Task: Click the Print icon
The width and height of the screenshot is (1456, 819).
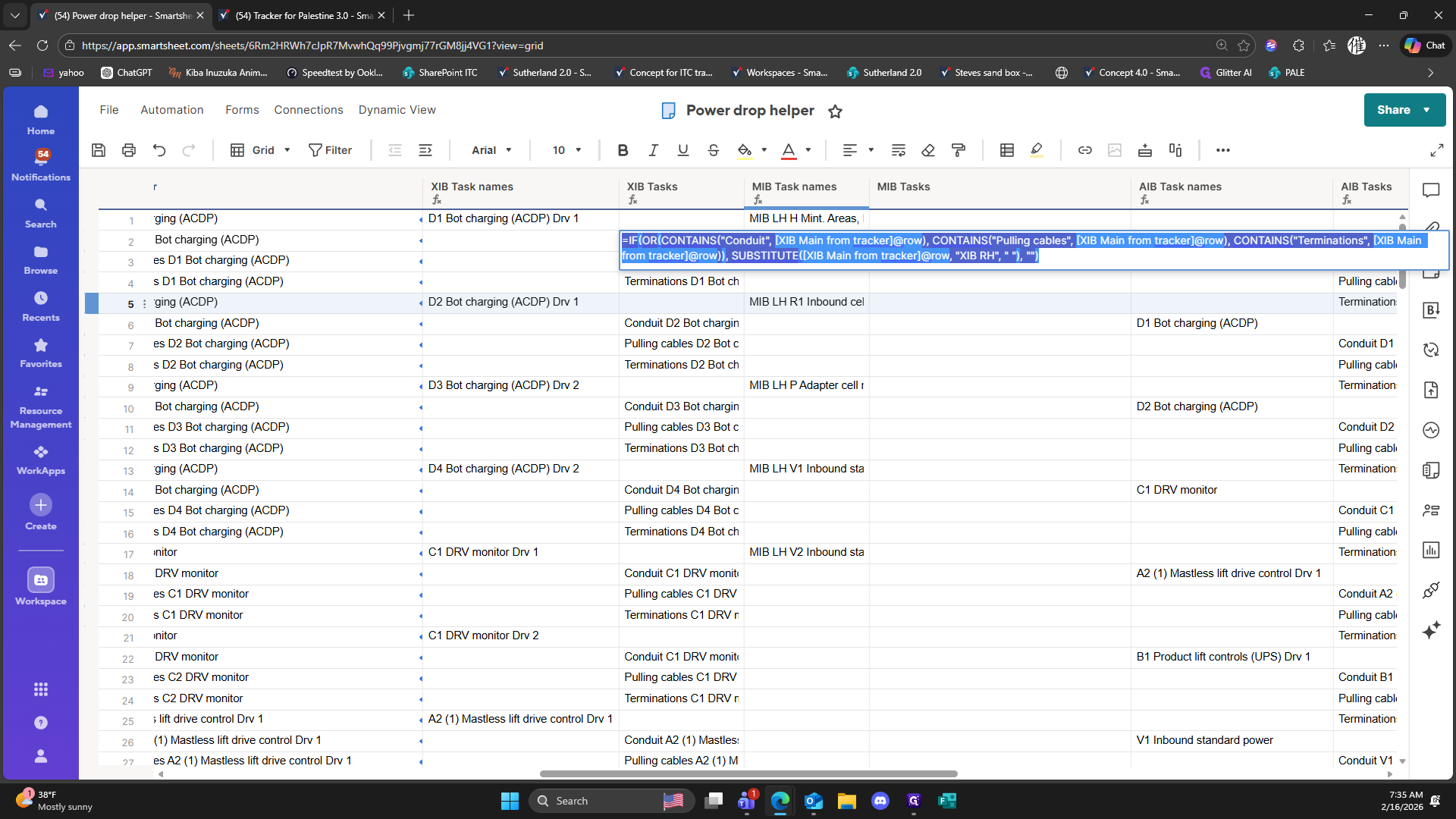Action: click(129, 150)
